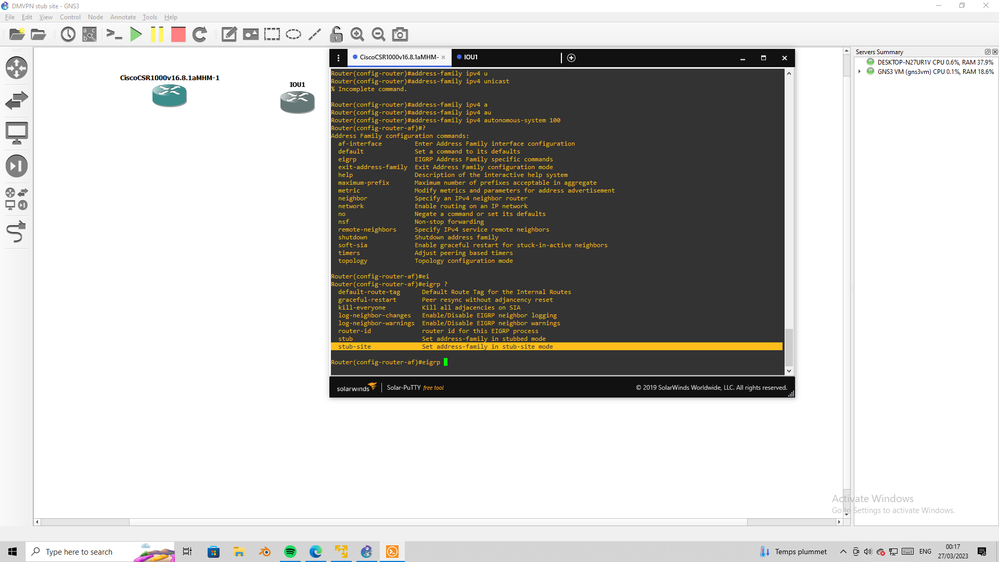Toggle show/hide interface labels icon
This screenshot has height=562, width=999.
pyautogui.click(x=89, y=34)
